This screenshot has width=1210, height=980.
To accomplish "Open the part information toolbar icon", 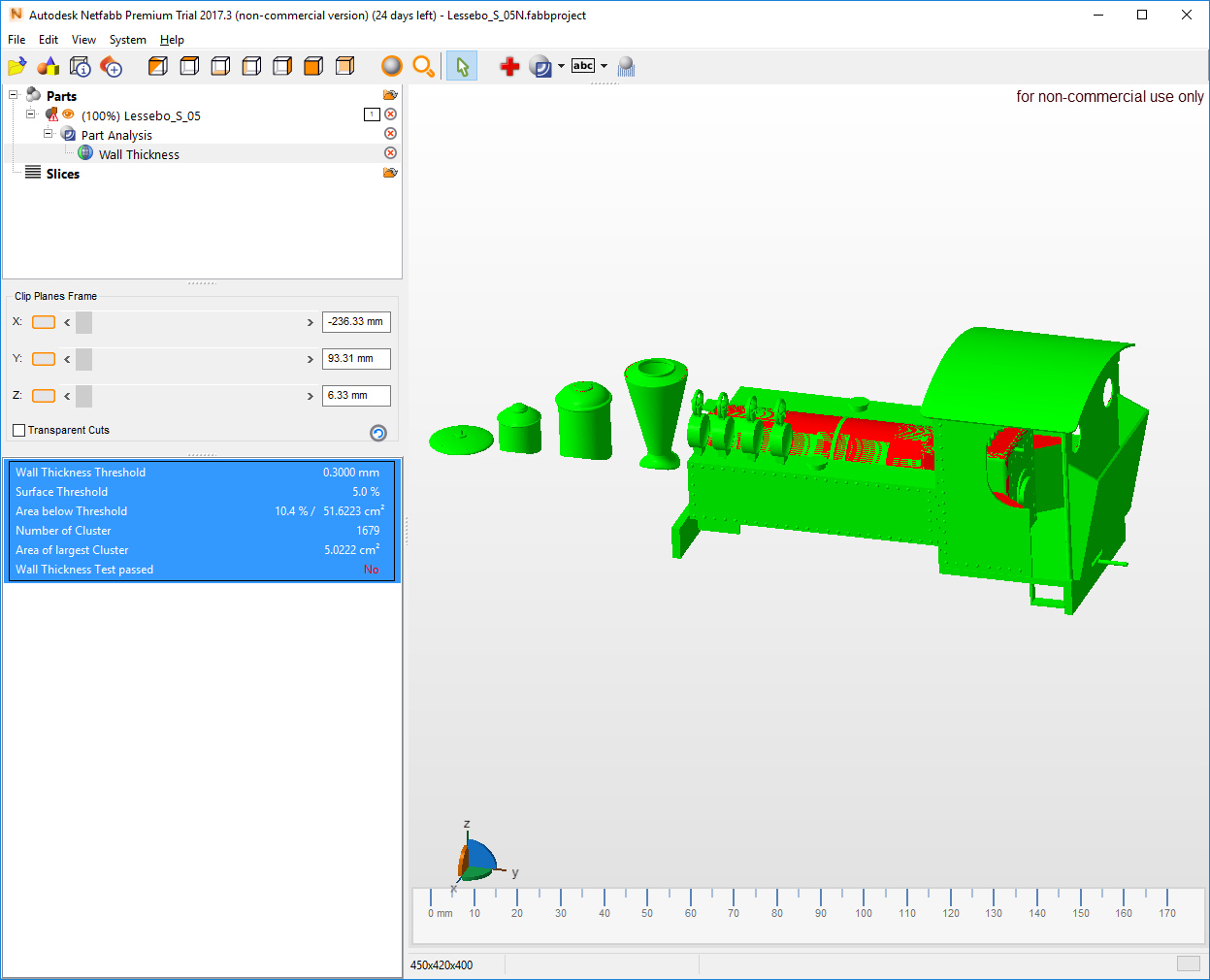I will tap(80, 66).
